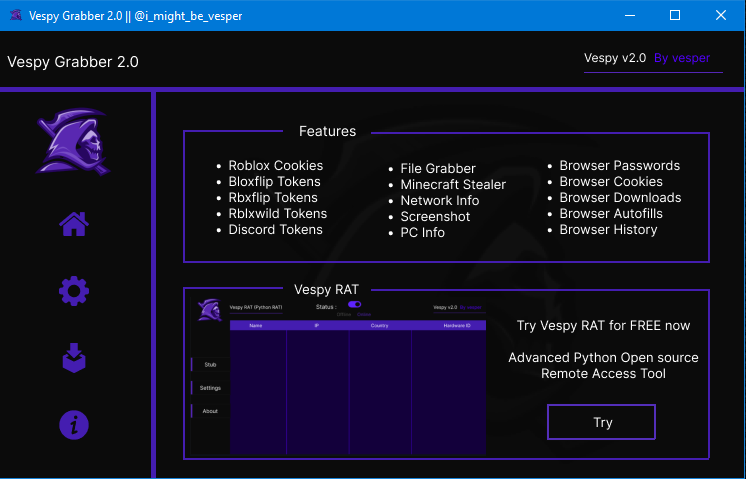The image size is (746, 479).
Task: Open the gear Settings page in the sidebar
Action: pos(74,291)
